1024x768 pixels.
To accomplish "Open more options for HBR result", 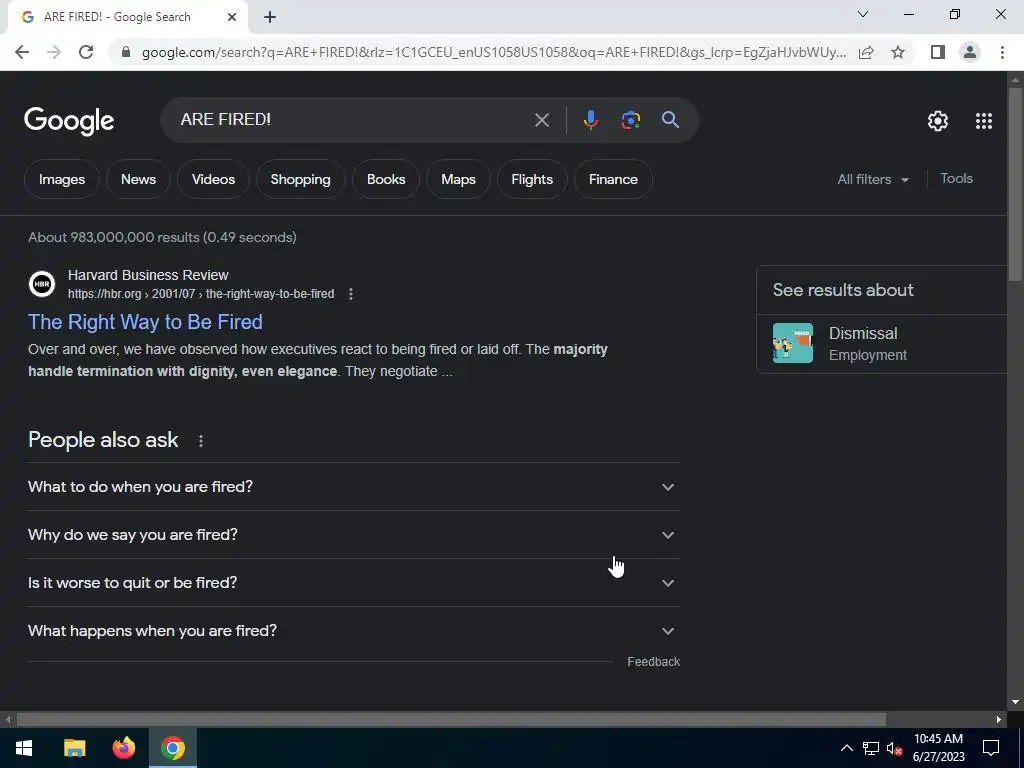I will (351, 294).
